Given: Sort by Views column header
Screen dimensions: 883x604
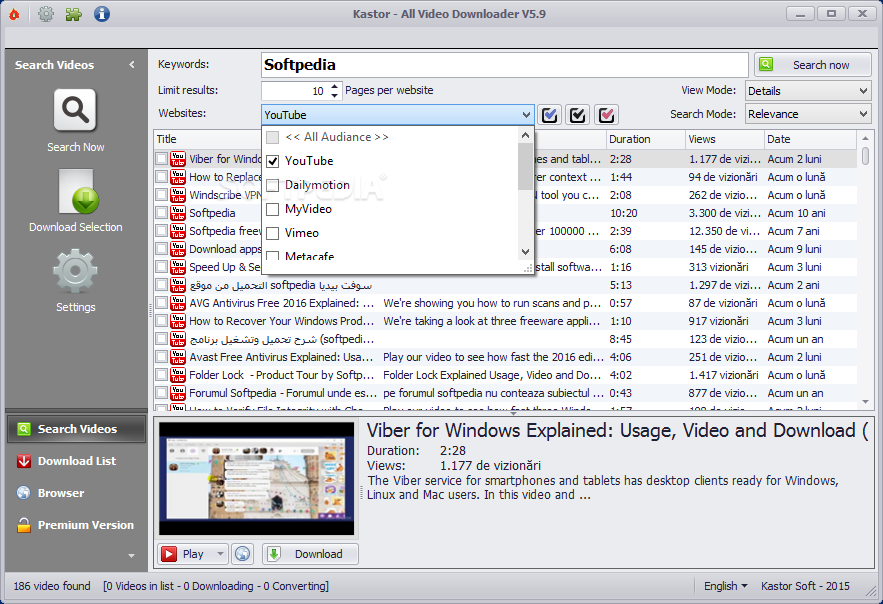Looking at the screenshot, I should pyautogui.click(x=725, y=139).
